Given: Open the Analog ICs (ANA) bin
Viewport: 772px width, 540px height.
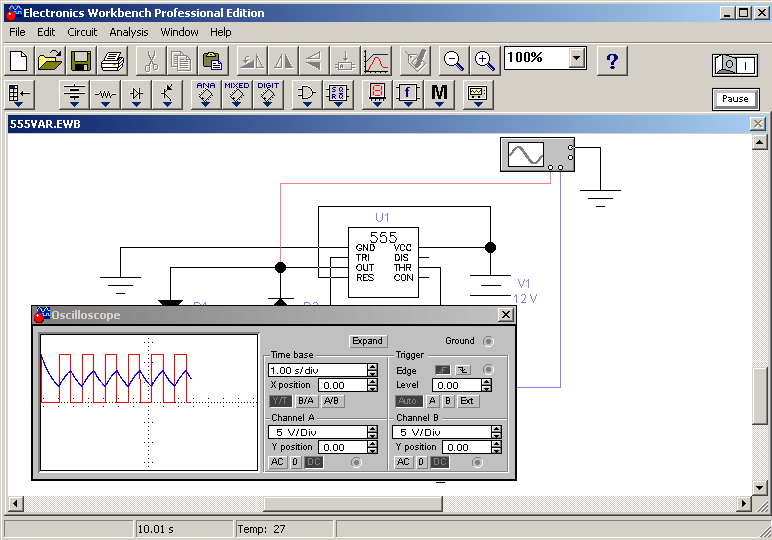Looking at the screenshot, I should click(x=206, y=94).
